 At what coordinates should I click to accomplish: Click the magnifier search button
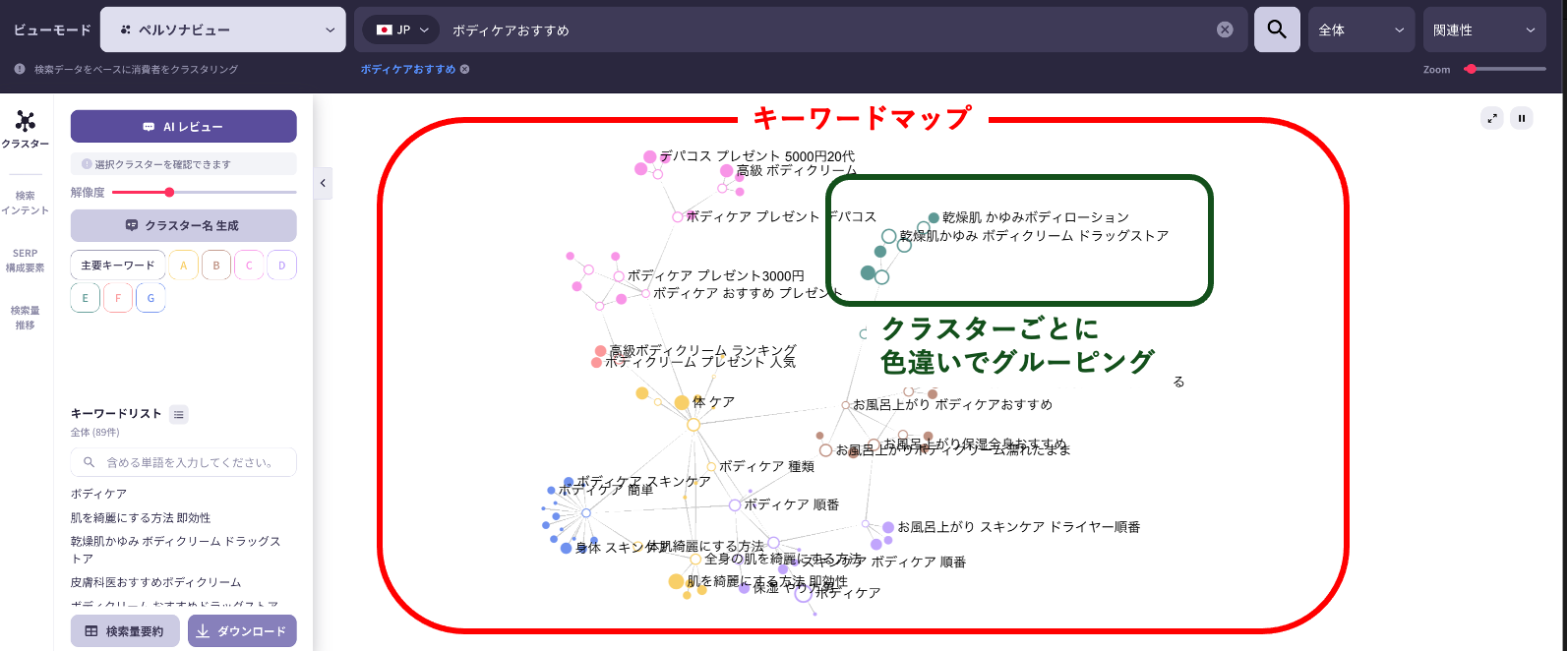[1277, 30]
